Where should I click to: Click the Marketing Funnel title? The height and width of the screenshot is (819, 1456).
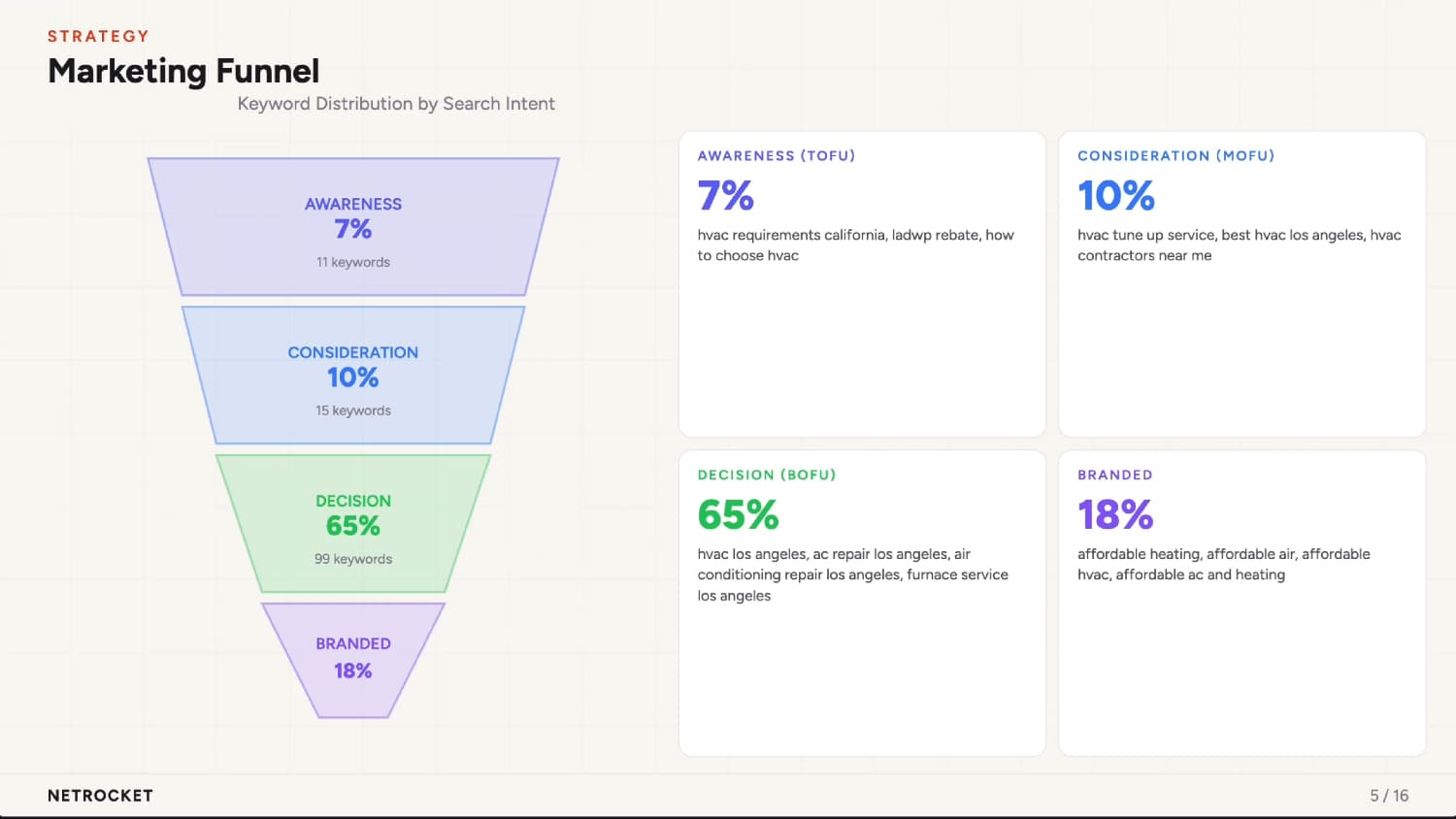point(183,71)
